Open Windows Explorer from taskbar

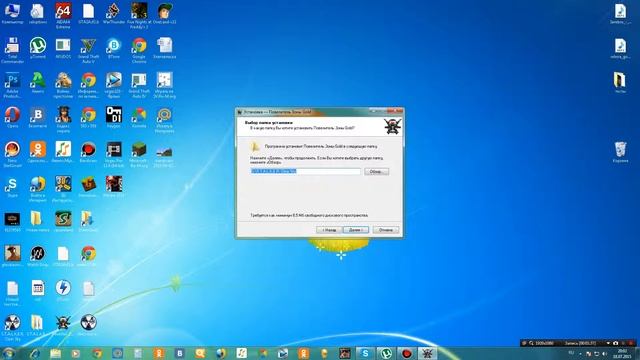click(56, 353)
